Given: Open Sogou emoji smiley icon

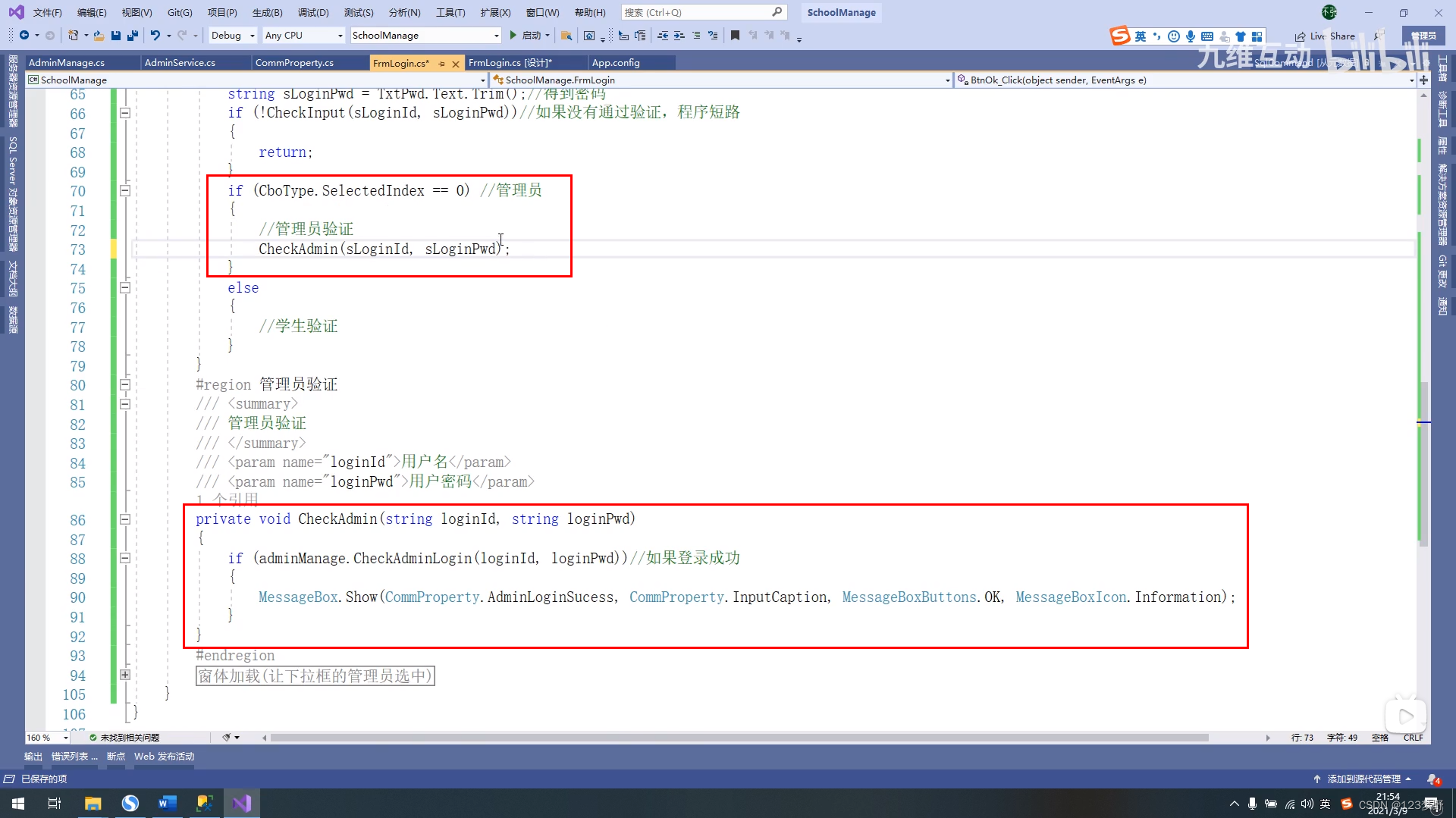Looking at the screenshot, I should [1174, 36].
